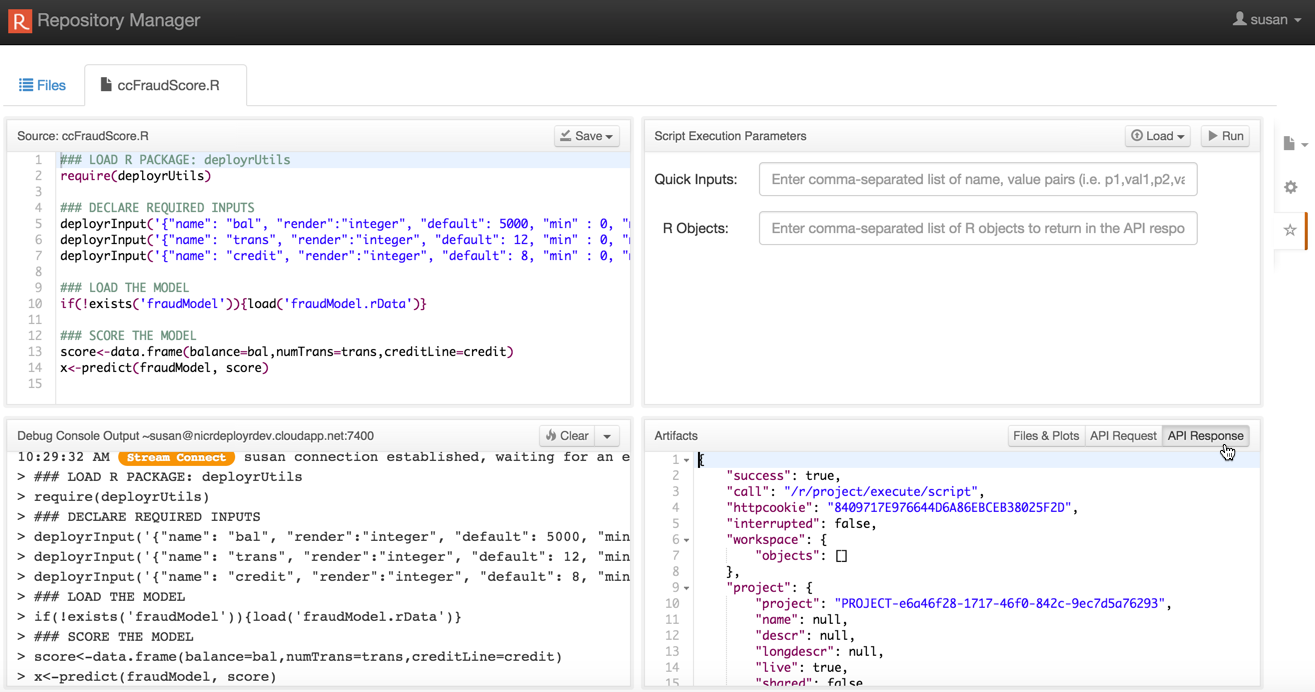Show the Files & Plots artifacts view
Image resolution: width=1315 pixels, height=692 pixels.
click(x=1045, y=436)
